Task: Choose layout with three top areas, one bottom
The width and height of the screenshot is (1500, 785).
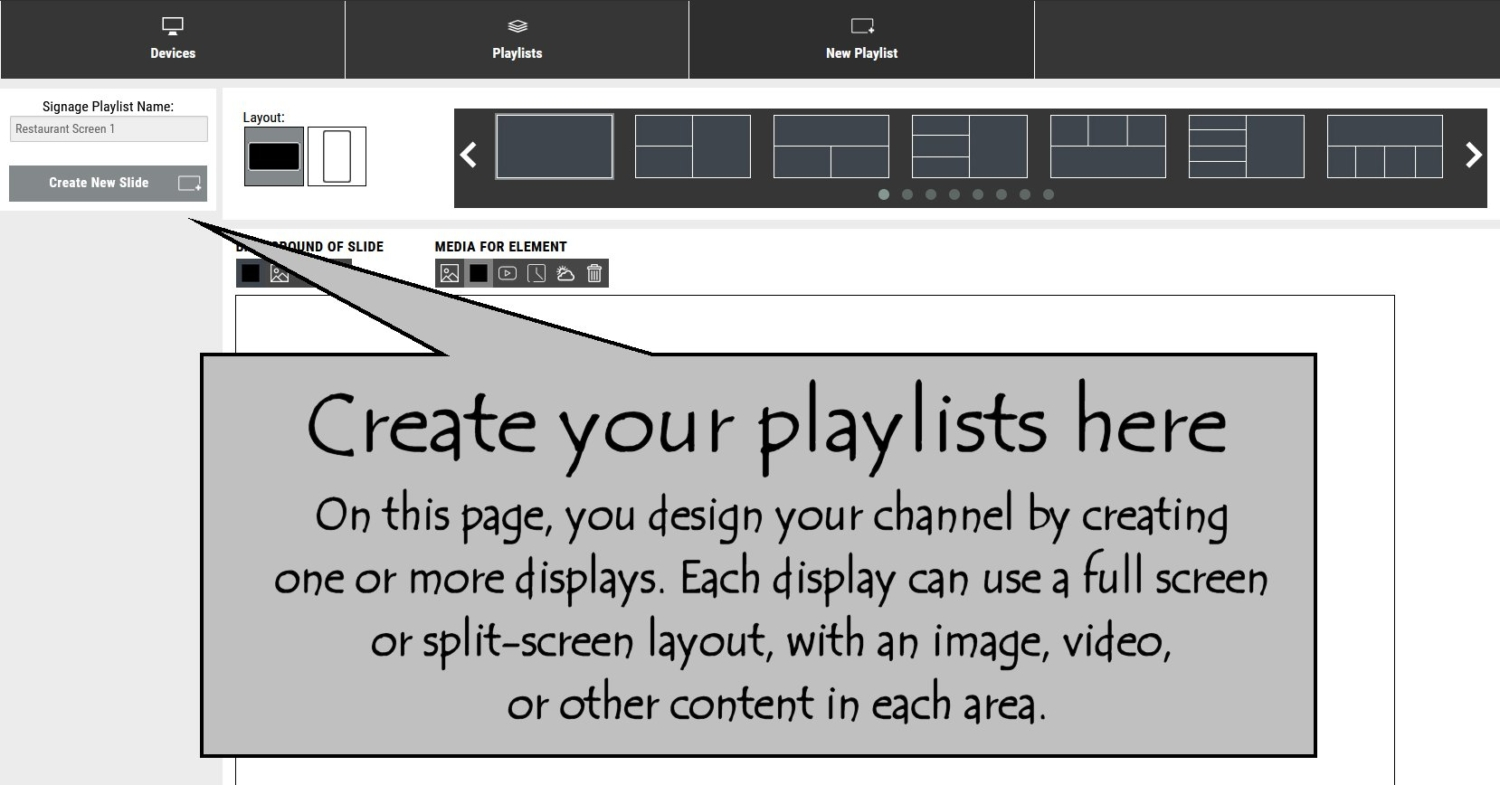Action: 1108,147
